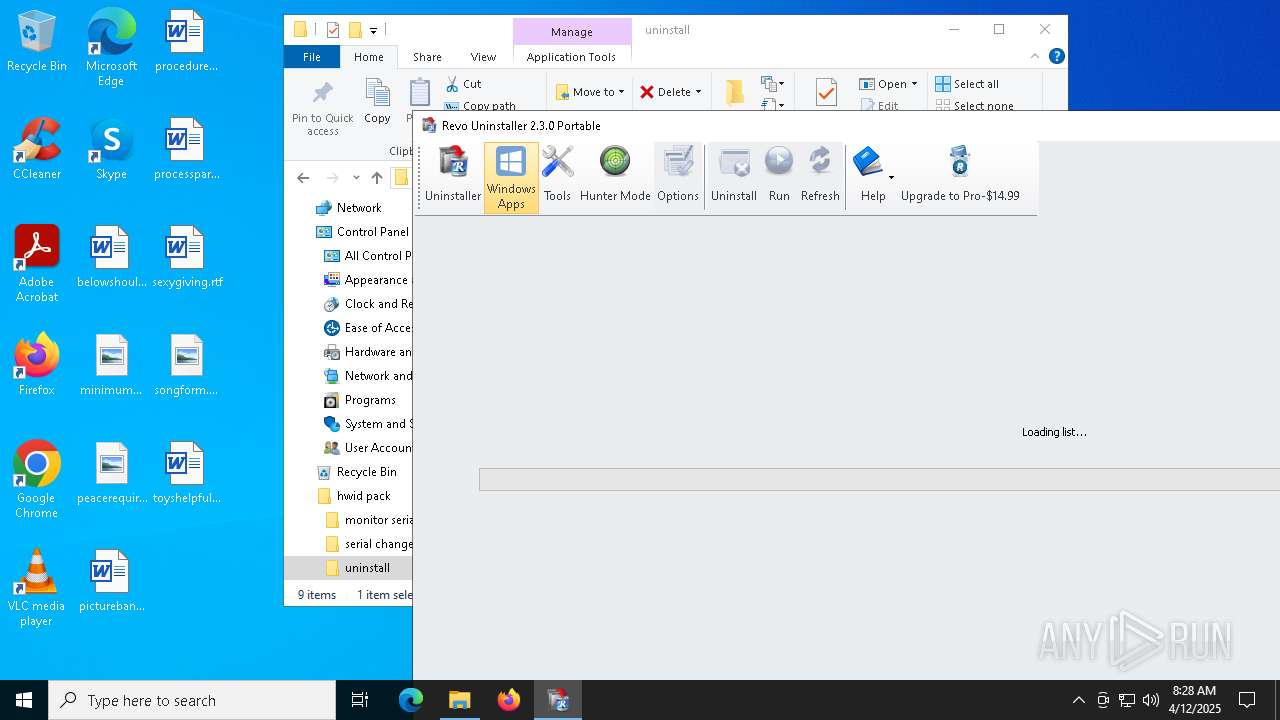Expand the Help dropdown arrow in Revo
This screenshot has height=720, width=1280.
[891, 178]
